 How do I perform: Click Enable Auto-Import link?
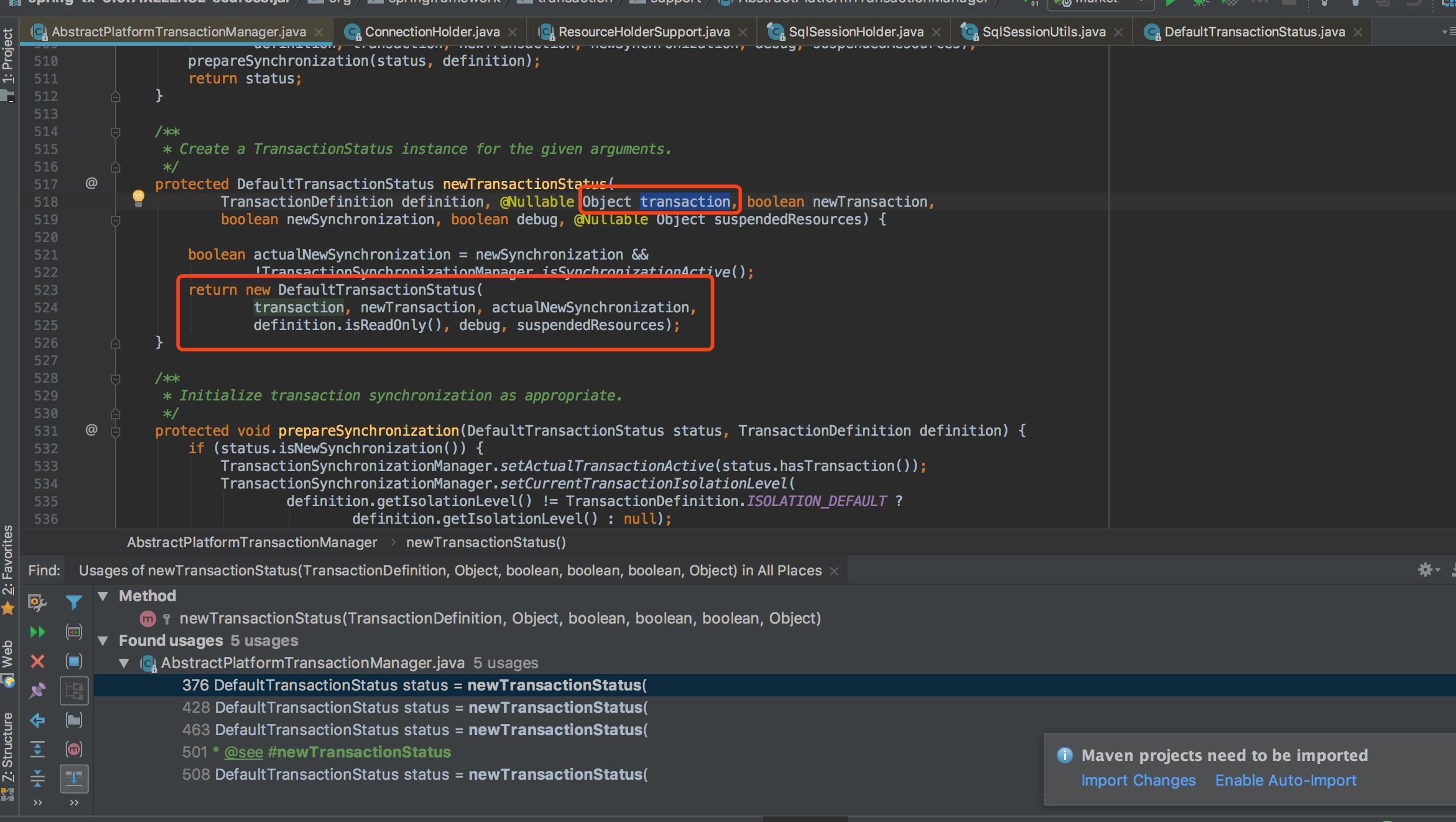coord(1285,780)
